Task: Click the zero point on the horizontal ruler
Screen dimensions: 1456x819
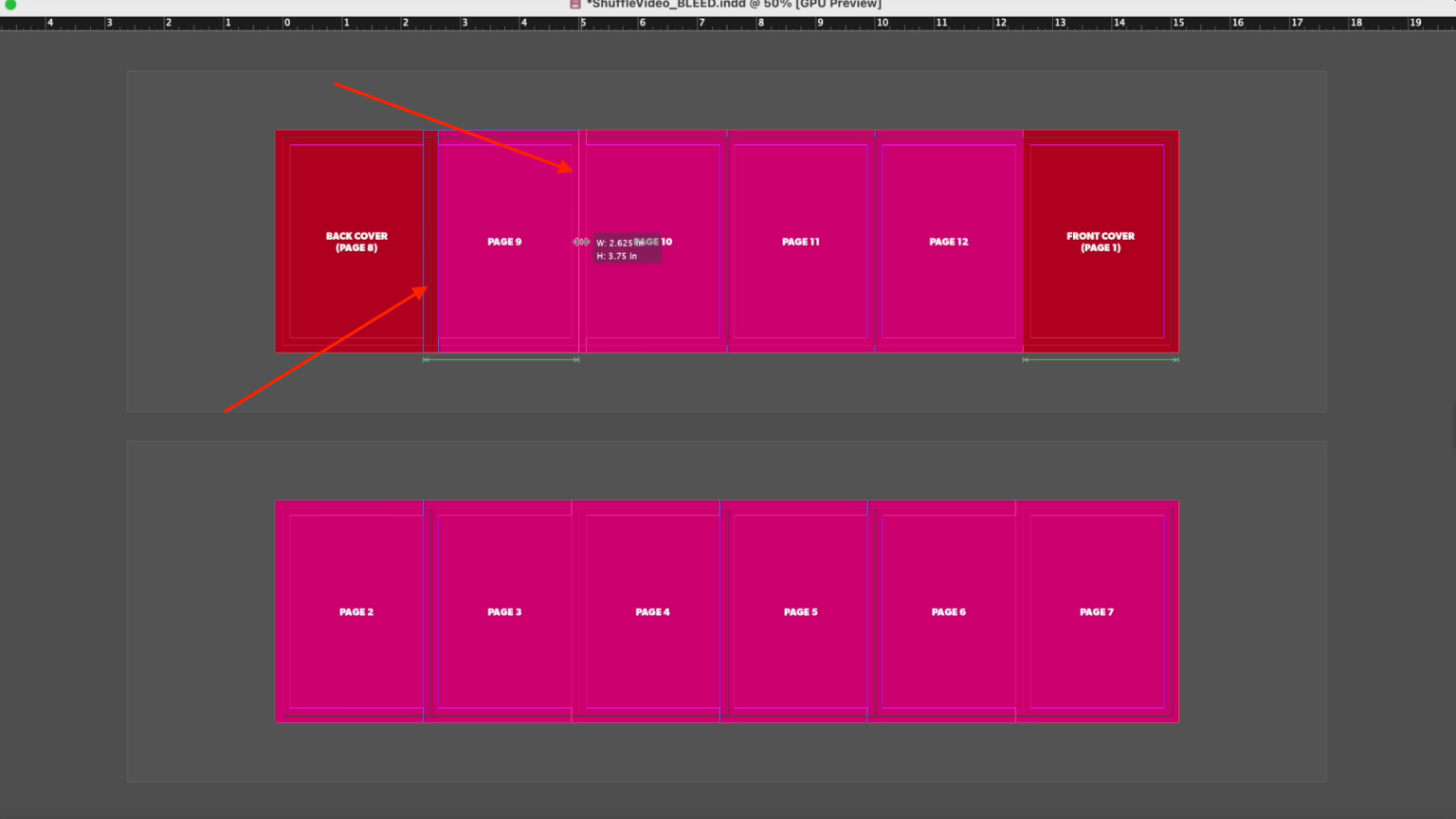Action: pyautogui.click(x=287, y=21)
